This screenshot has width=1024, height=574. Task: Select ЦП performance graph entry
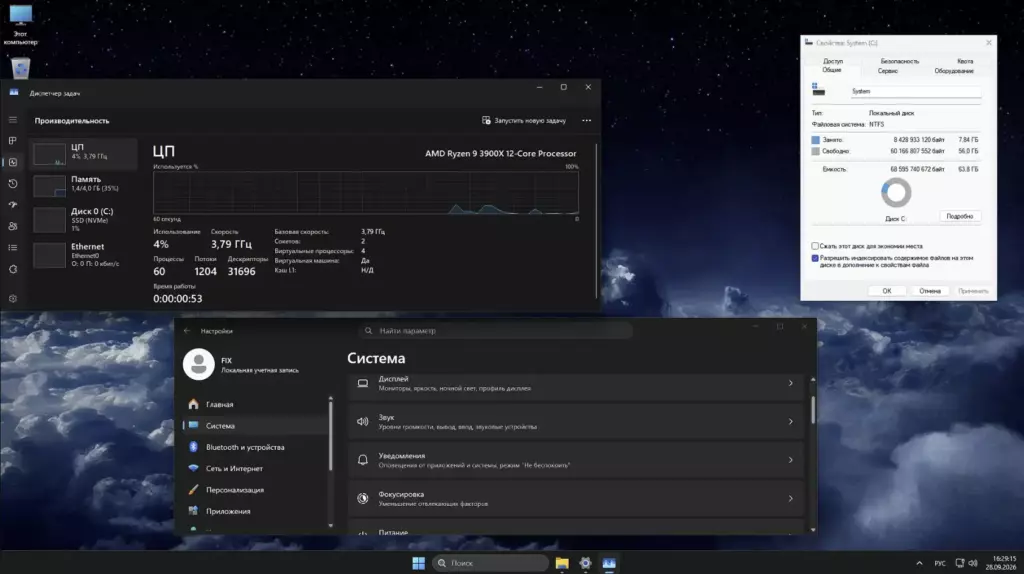84,153
